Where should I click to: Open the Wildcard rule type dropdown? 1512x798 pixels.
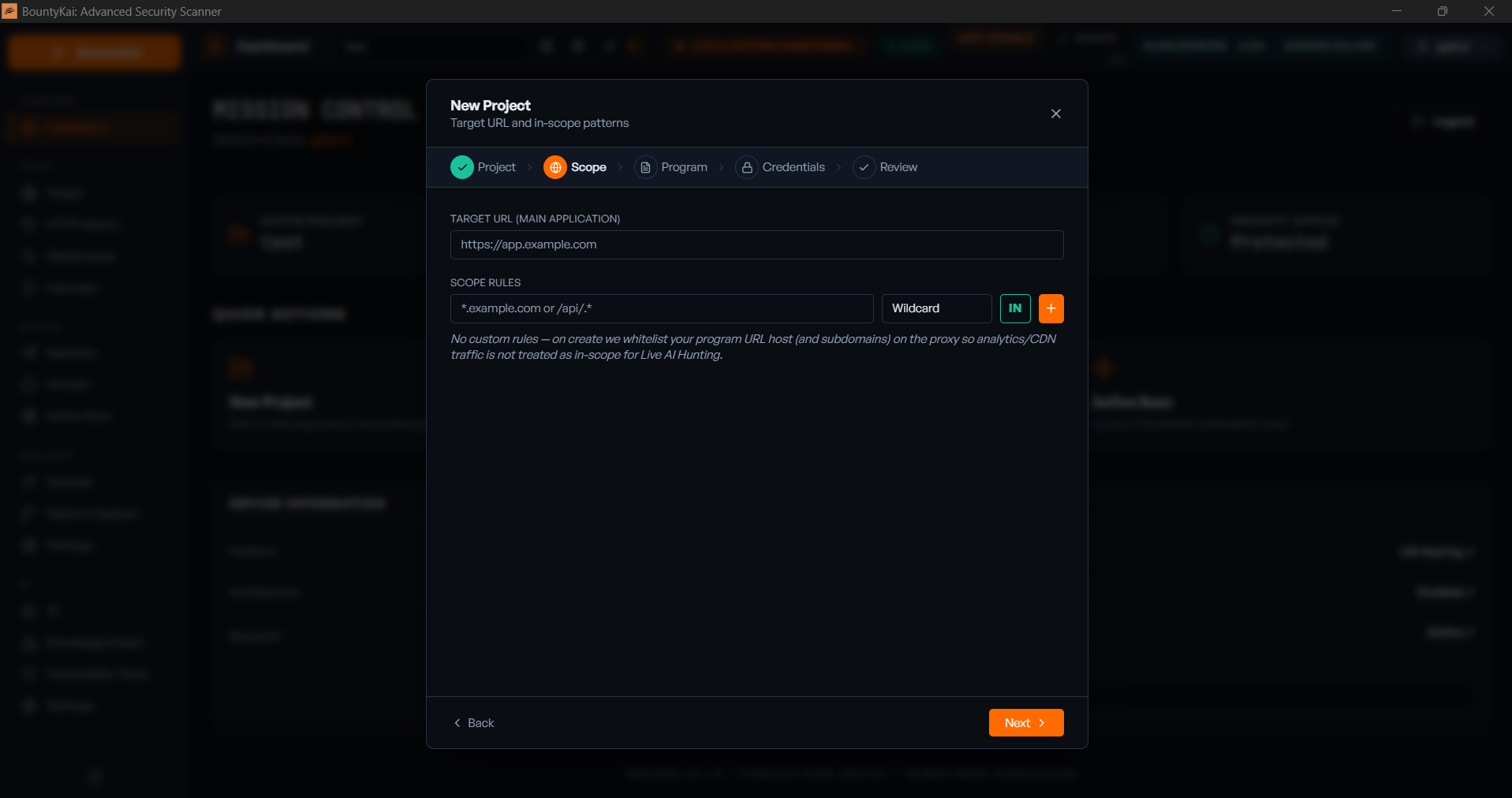tap(936, 308)
